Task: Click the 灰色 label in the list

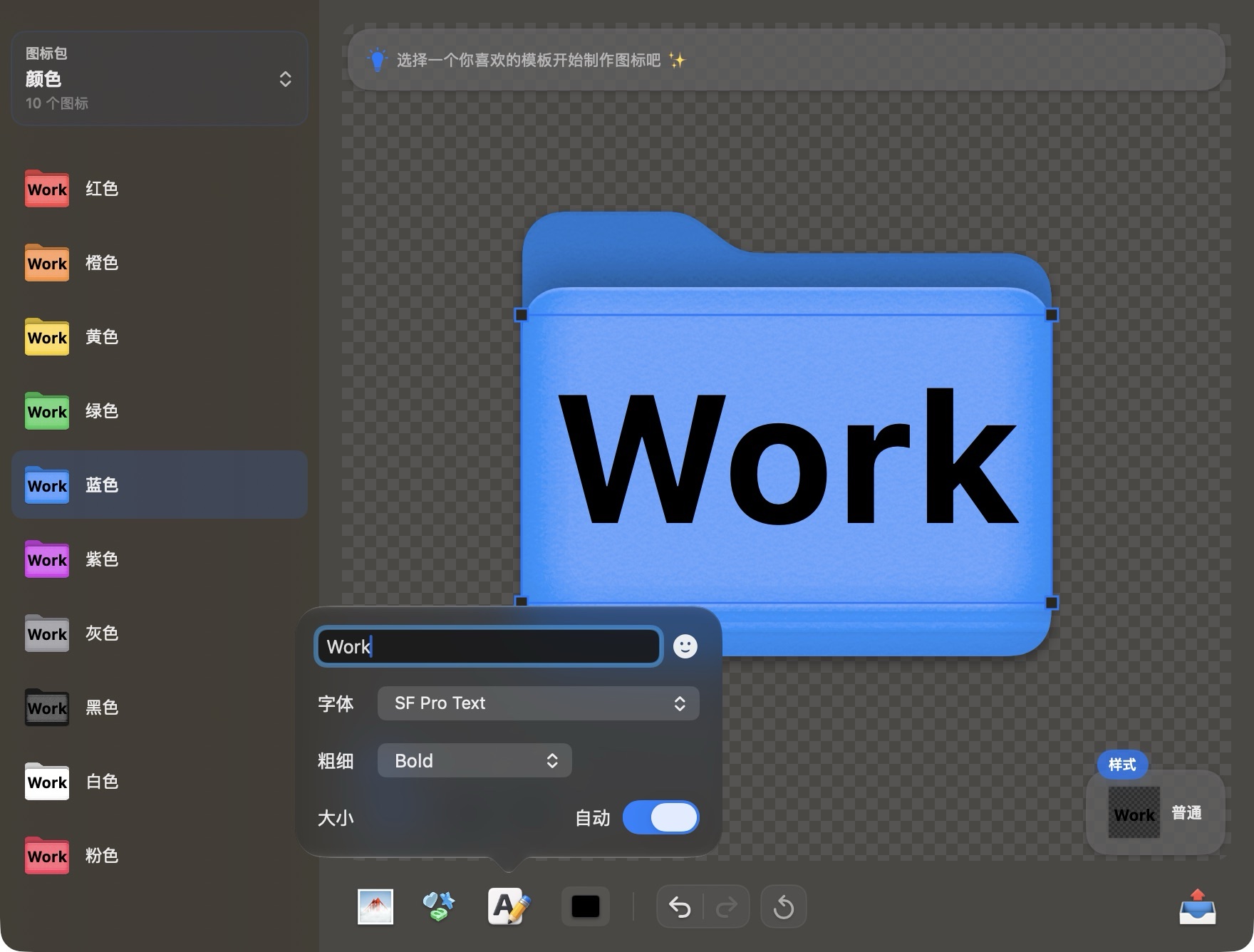Action: pyautogui.click(x=102, y=633)
